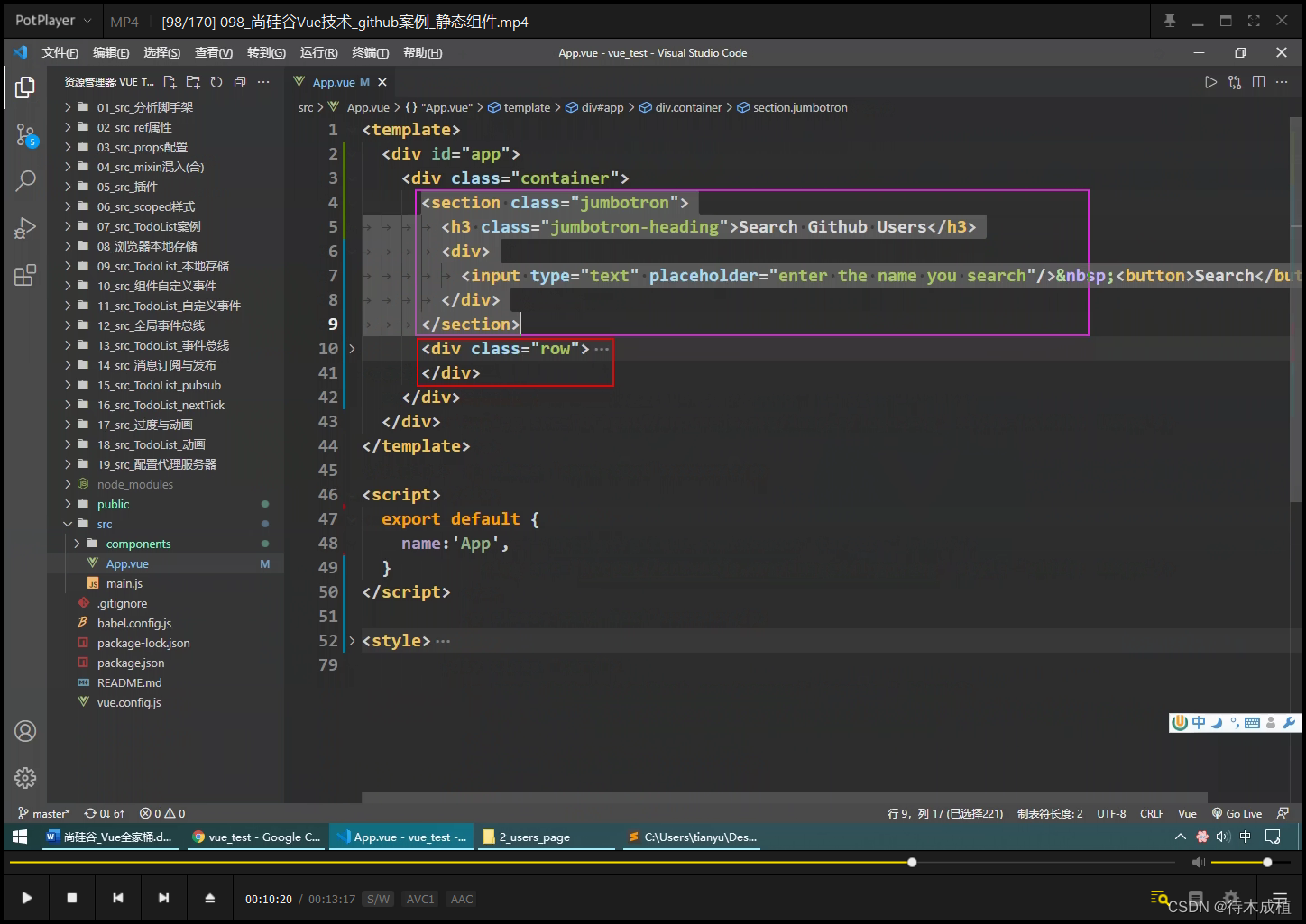This screenshot has width=1306, height=924.
Task: Expand the 07_src_TodoList案例 folder
Action: click(149, 226)
